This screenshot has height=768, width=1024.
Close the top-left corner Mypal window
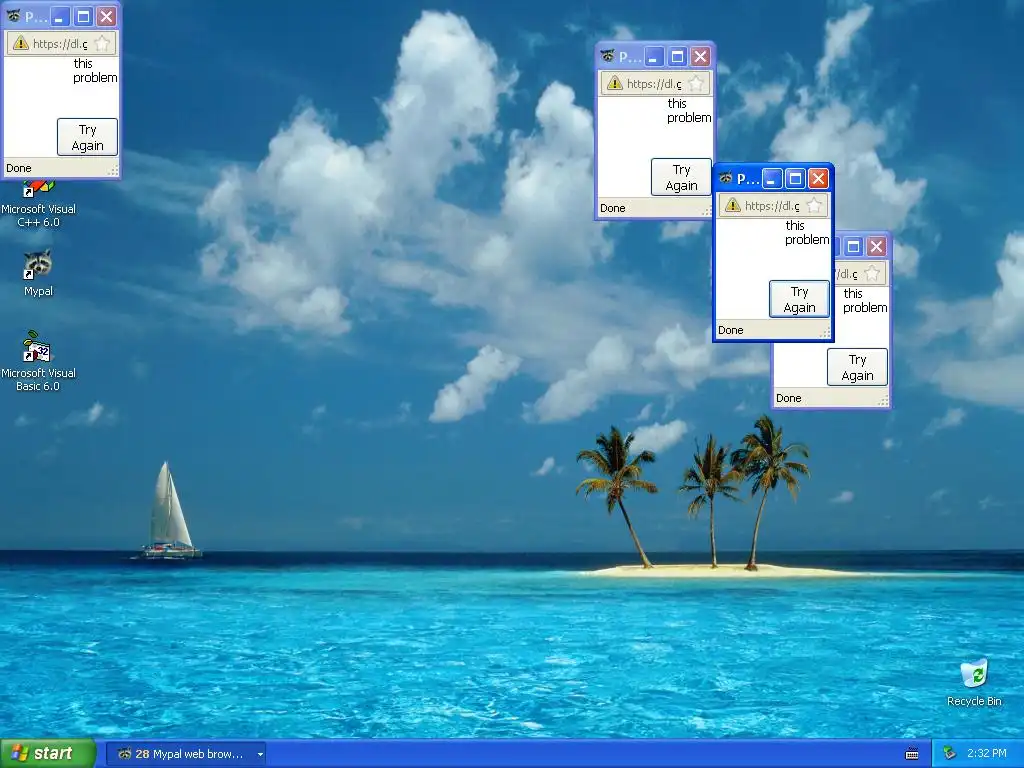pyautogui.click(x=106, y=16)
